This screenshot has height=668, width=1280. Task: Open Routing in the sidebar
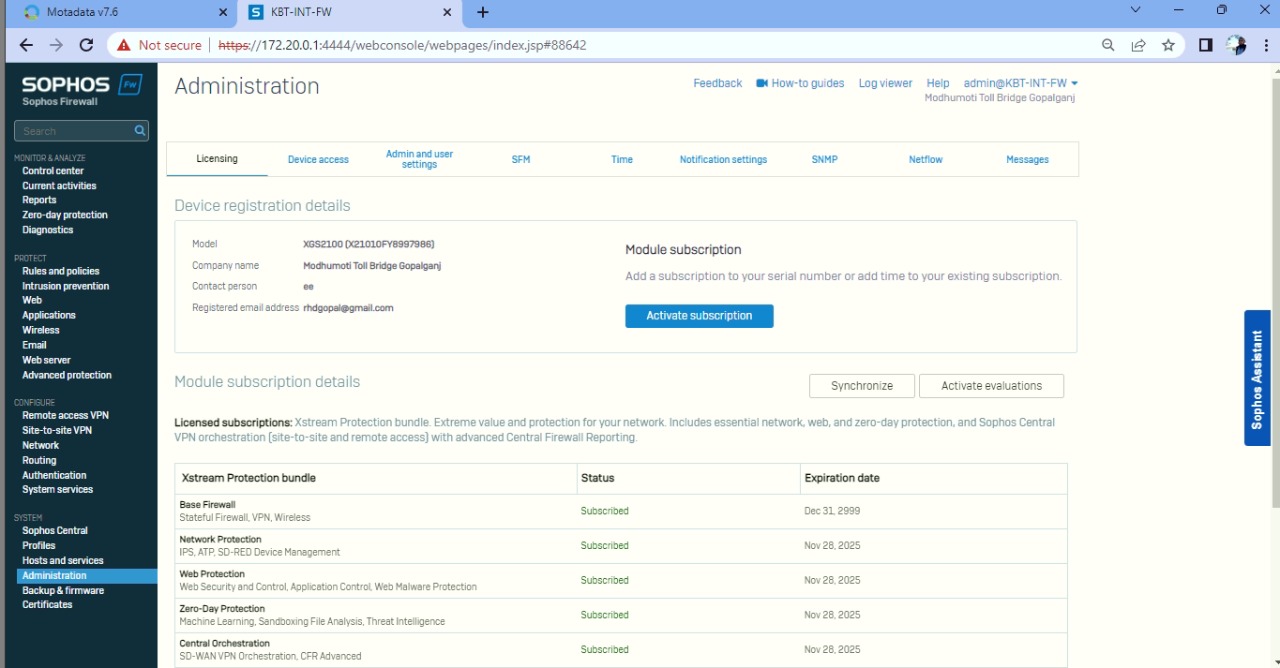click(x=39, y=461)
